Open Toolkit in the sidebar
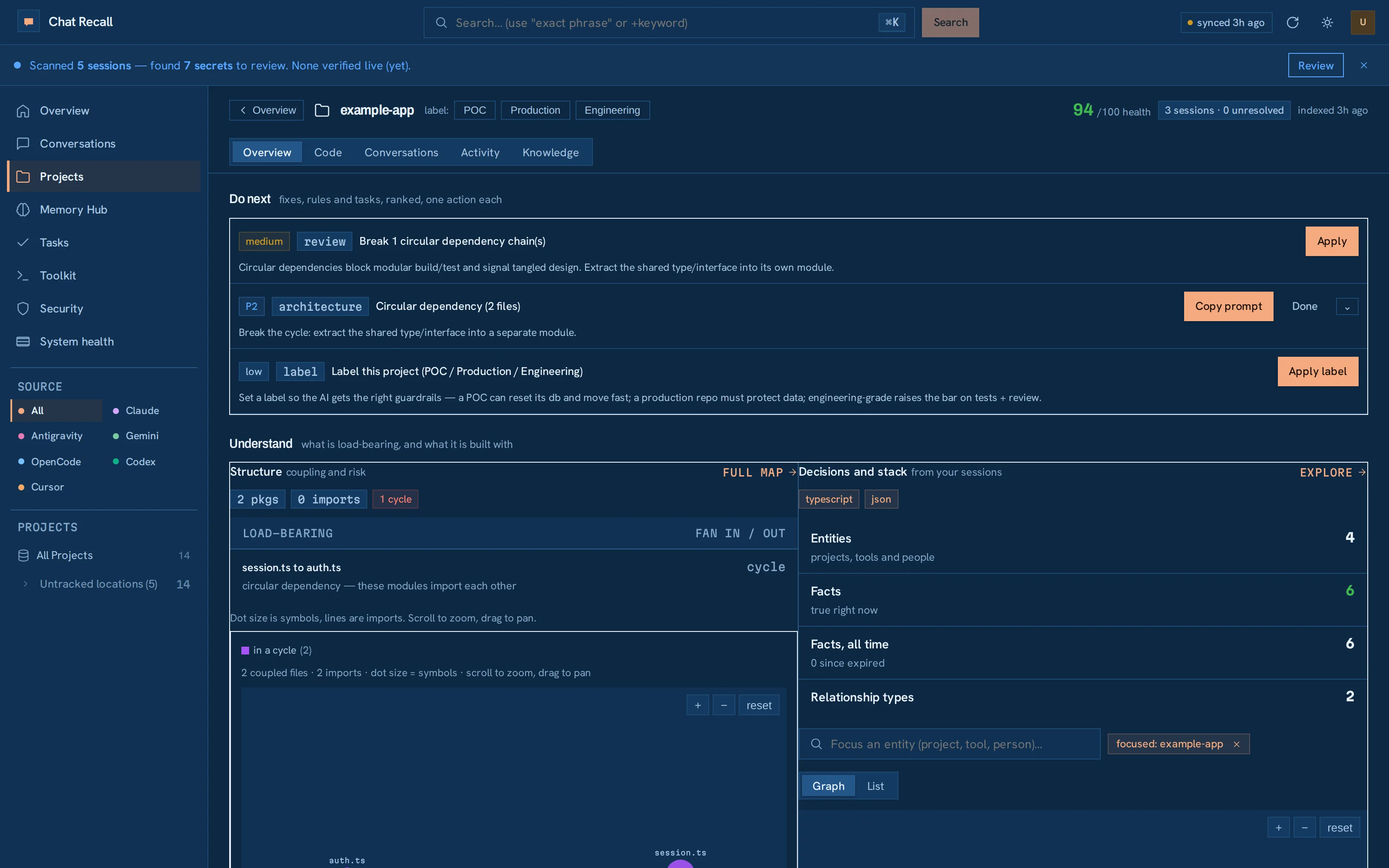Viewport: 1389px width, 868px height. 104,276
